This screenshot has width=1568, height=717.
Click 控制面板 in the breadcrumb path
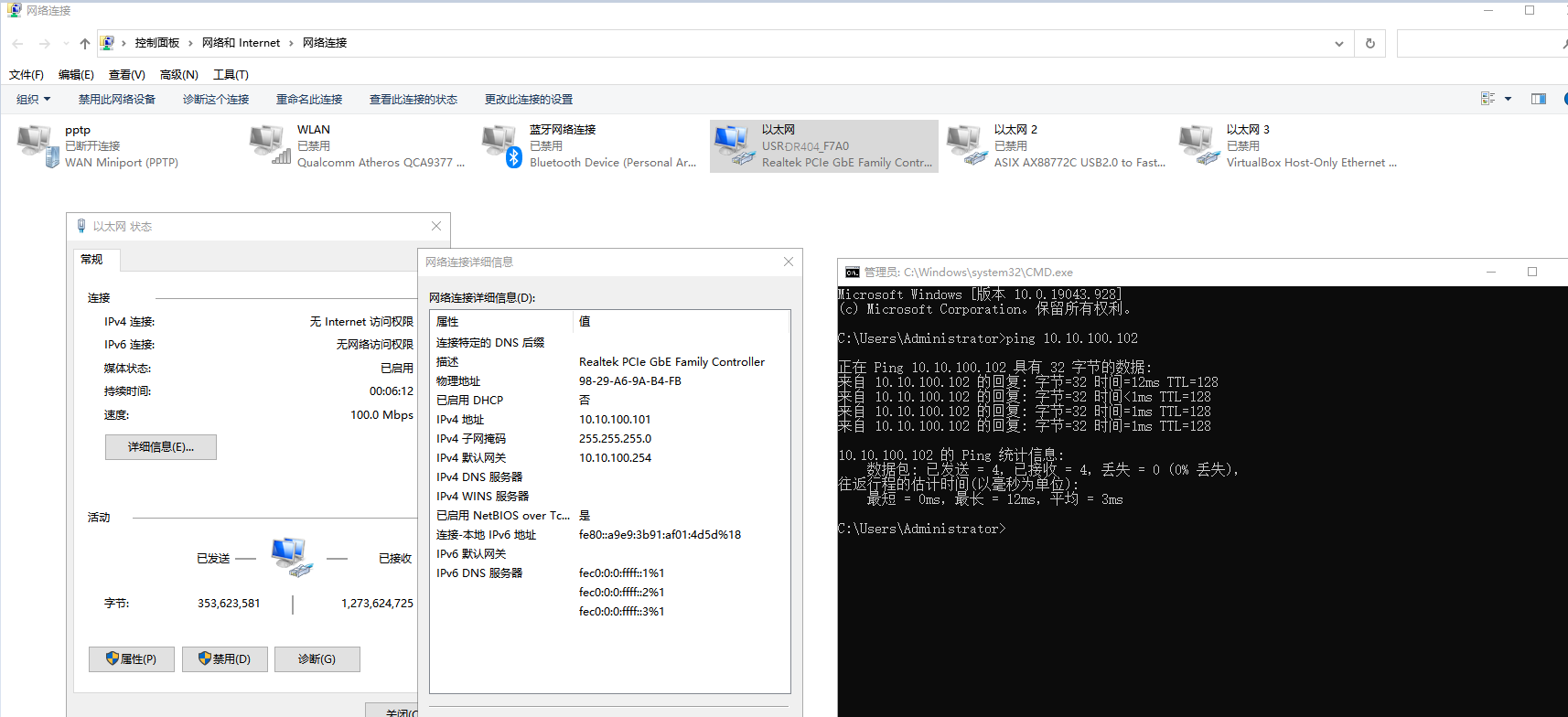coord(156,43)
